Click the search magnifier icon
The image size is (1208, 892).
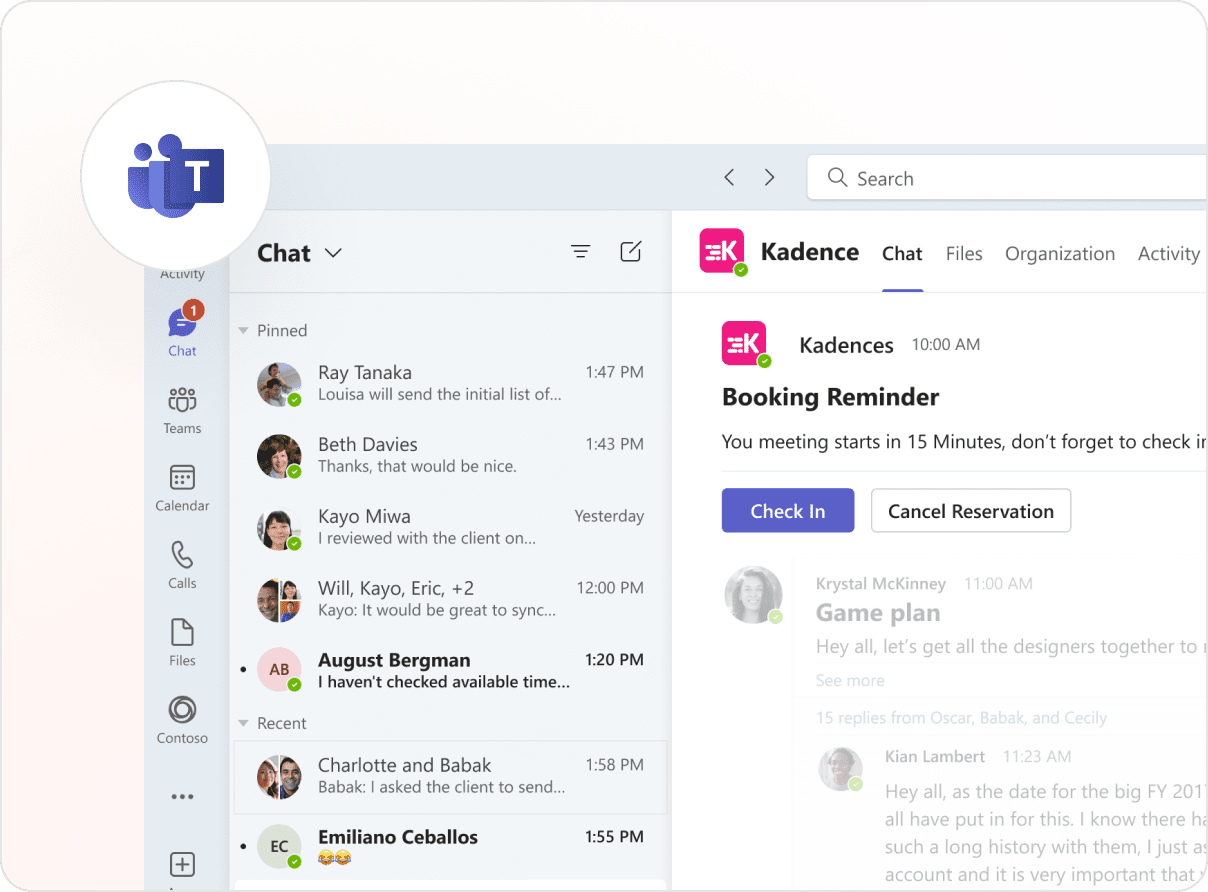[x=837, y=178]
